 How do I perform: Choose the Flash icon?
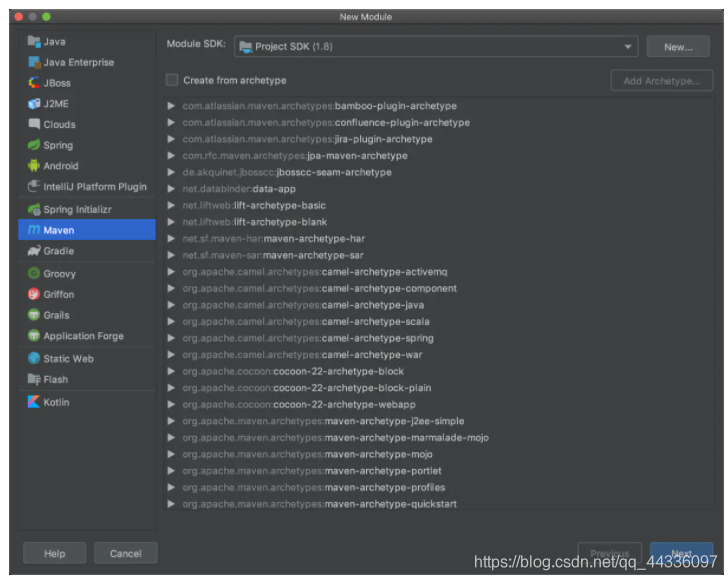point(34,379)
